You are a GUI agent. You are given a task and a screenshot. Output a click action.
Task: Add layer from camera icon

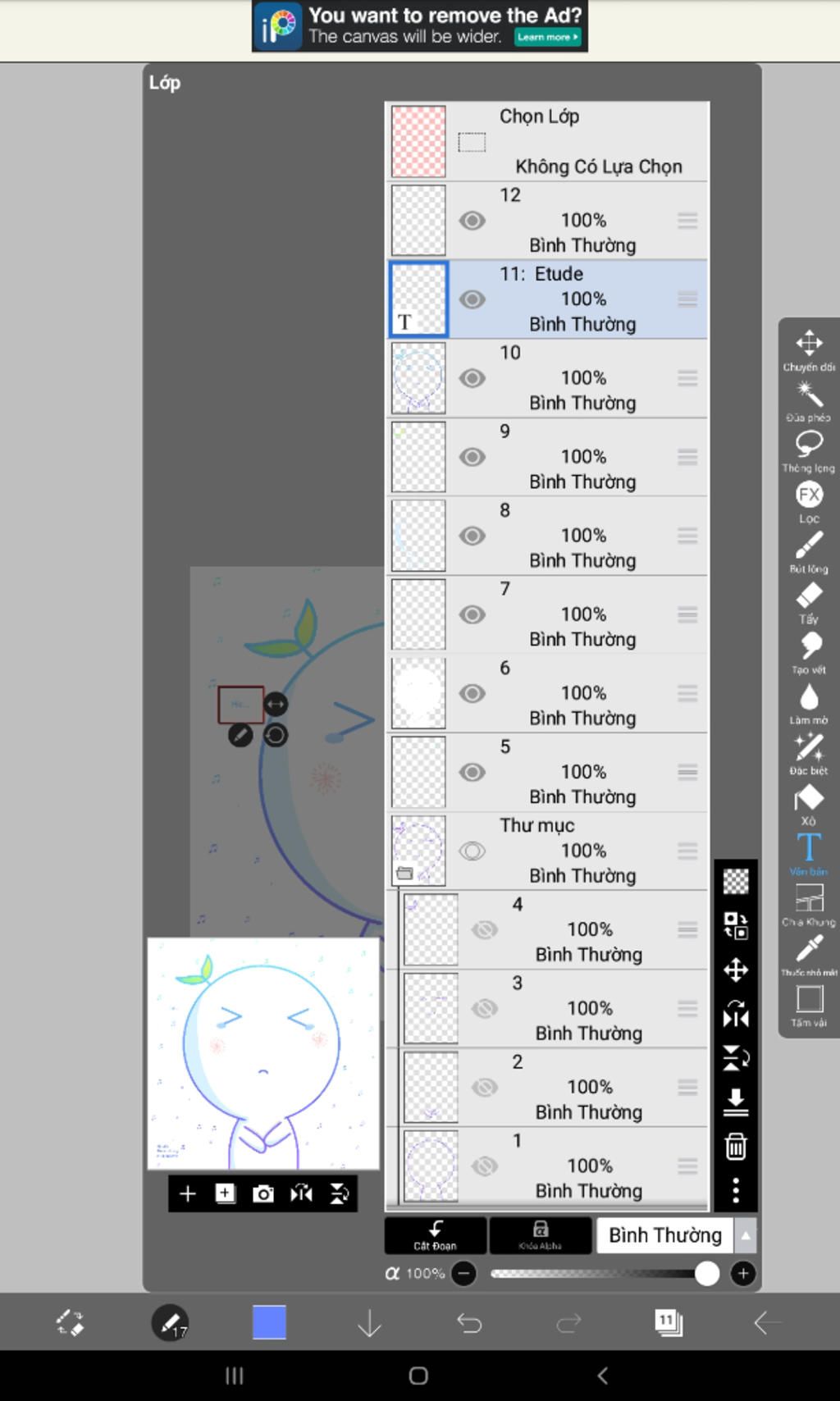point(263,1193)
